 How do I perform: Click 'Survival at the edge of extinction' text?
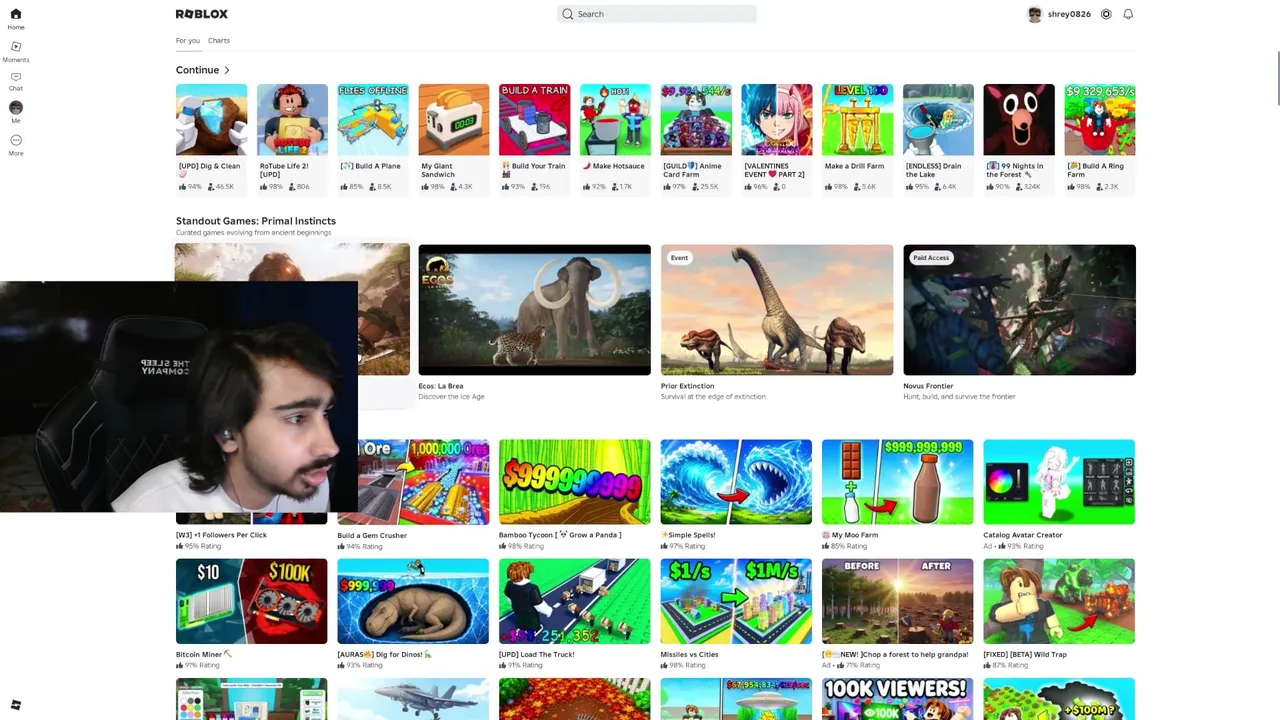click(x=713, y=397)
